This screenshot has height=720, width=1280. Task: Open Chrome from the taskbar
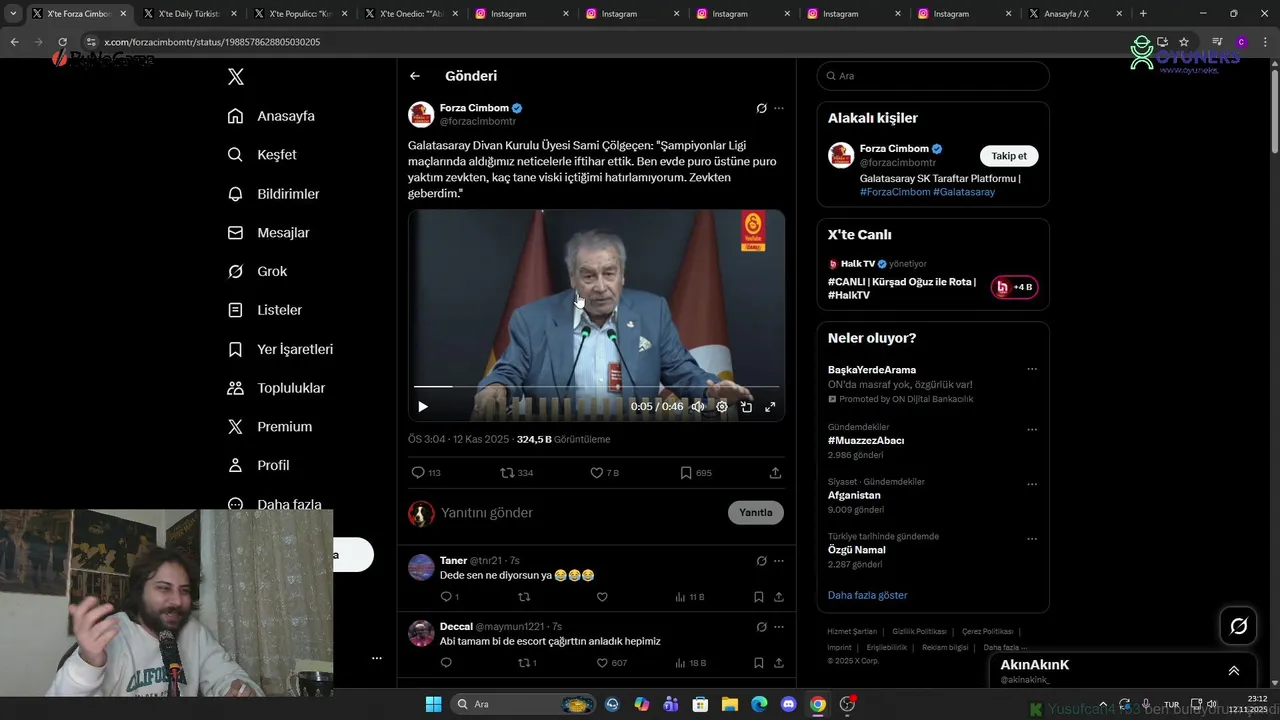click(818, 704)
